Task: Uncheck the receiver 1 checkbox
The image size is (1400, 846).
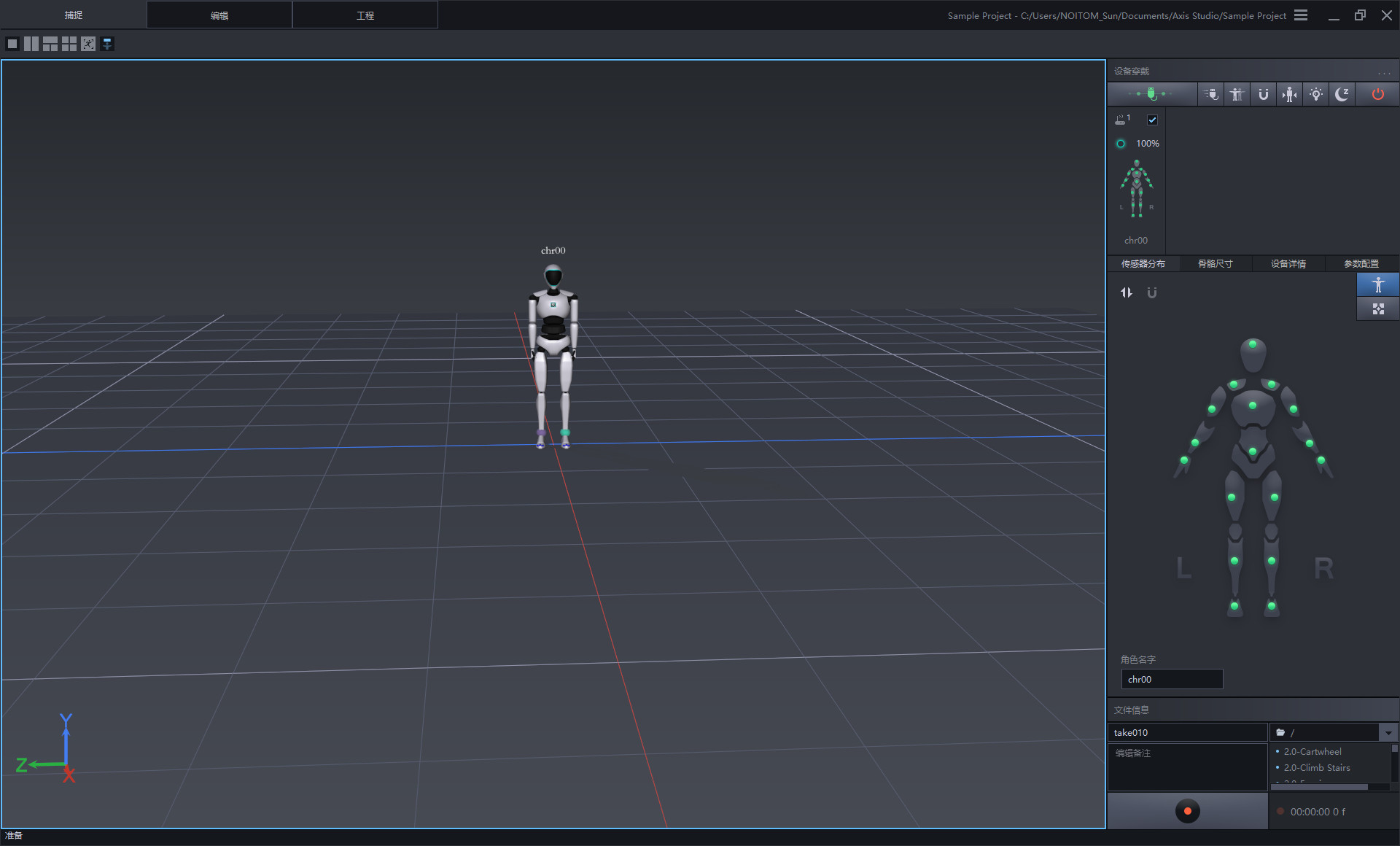Action: (1152, 120)
